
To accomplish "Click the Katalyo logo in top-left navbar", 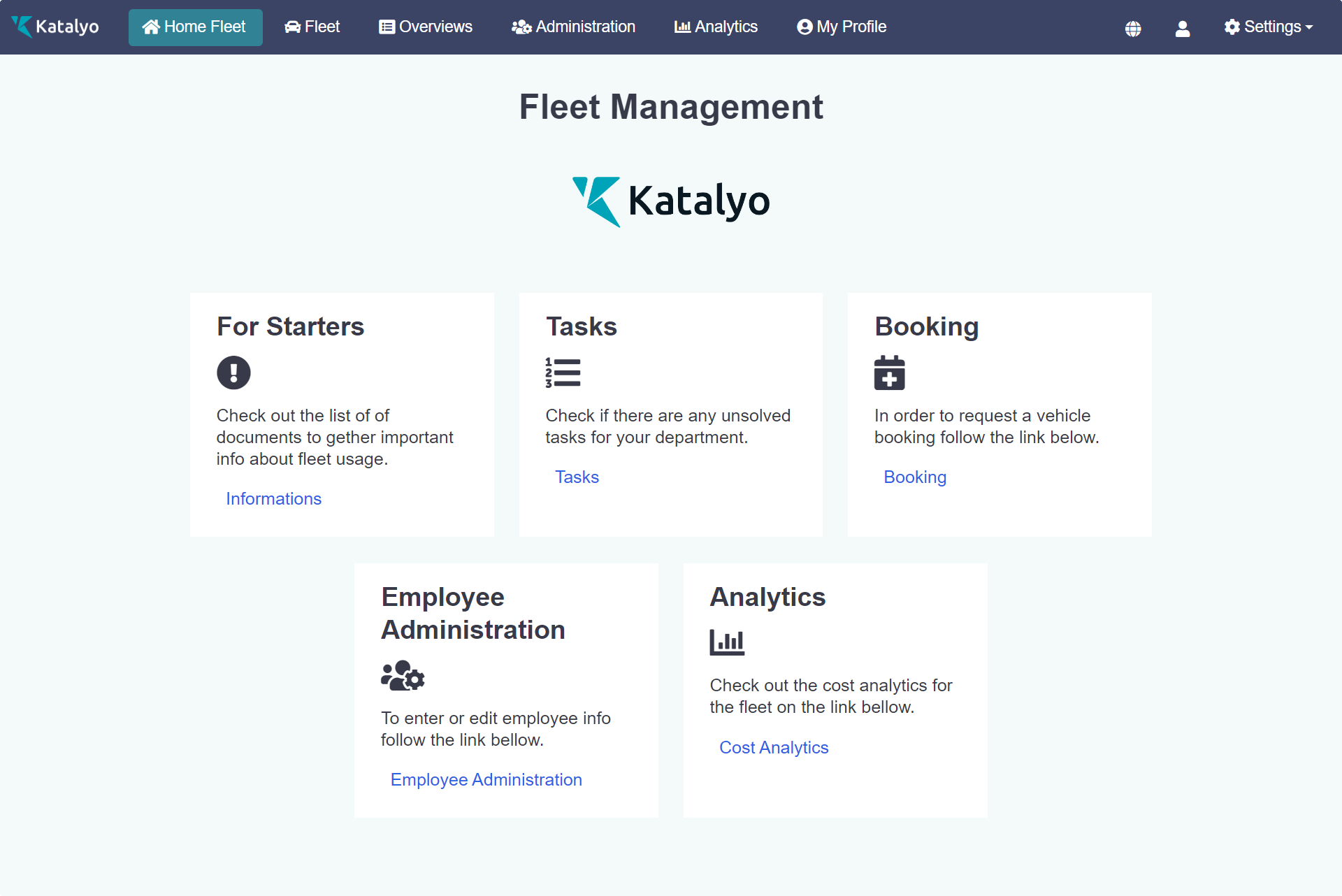I will (55, 27).
